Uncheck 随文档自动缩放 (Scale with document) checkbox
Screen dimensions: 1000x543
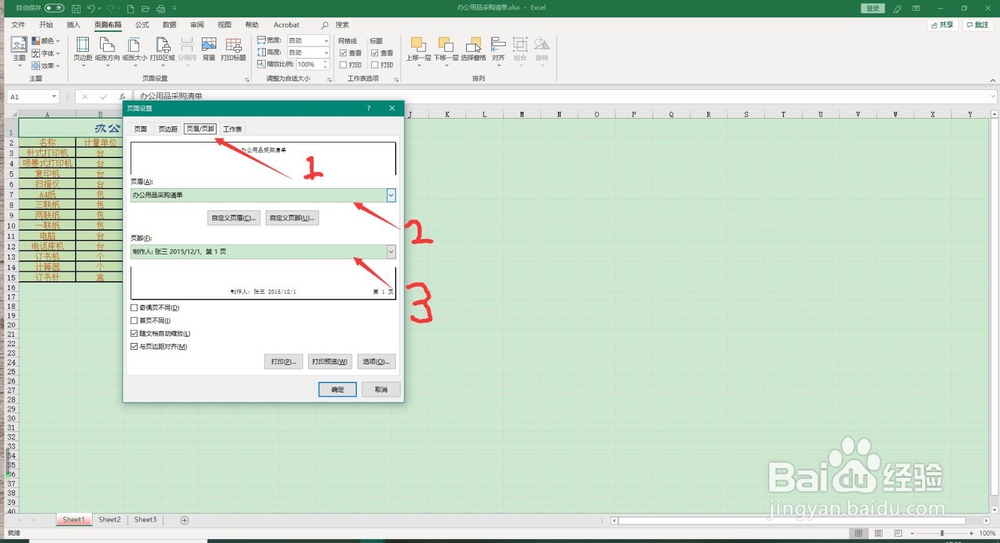pyautogui.click(x=134, y=333)
